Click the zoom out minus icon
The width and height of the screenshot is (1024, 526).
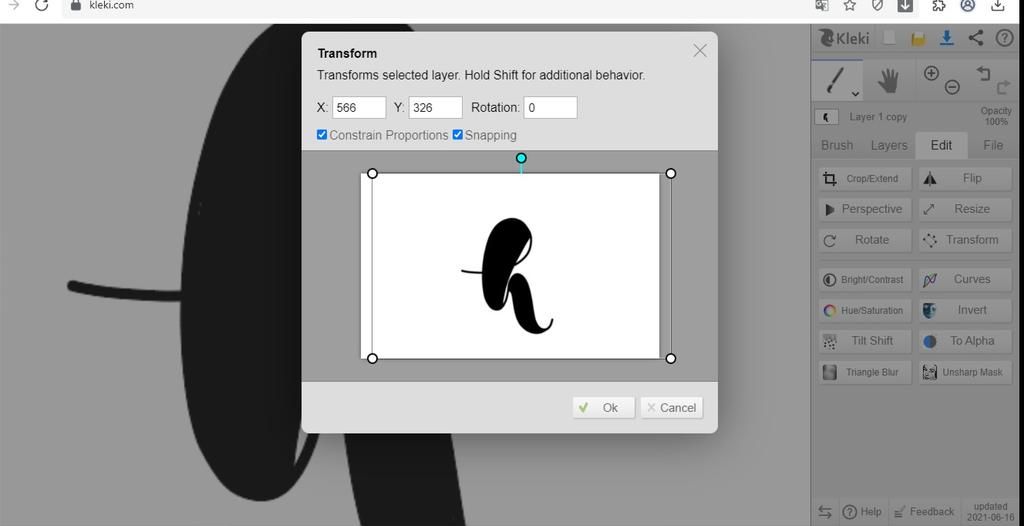pos(952,86)
